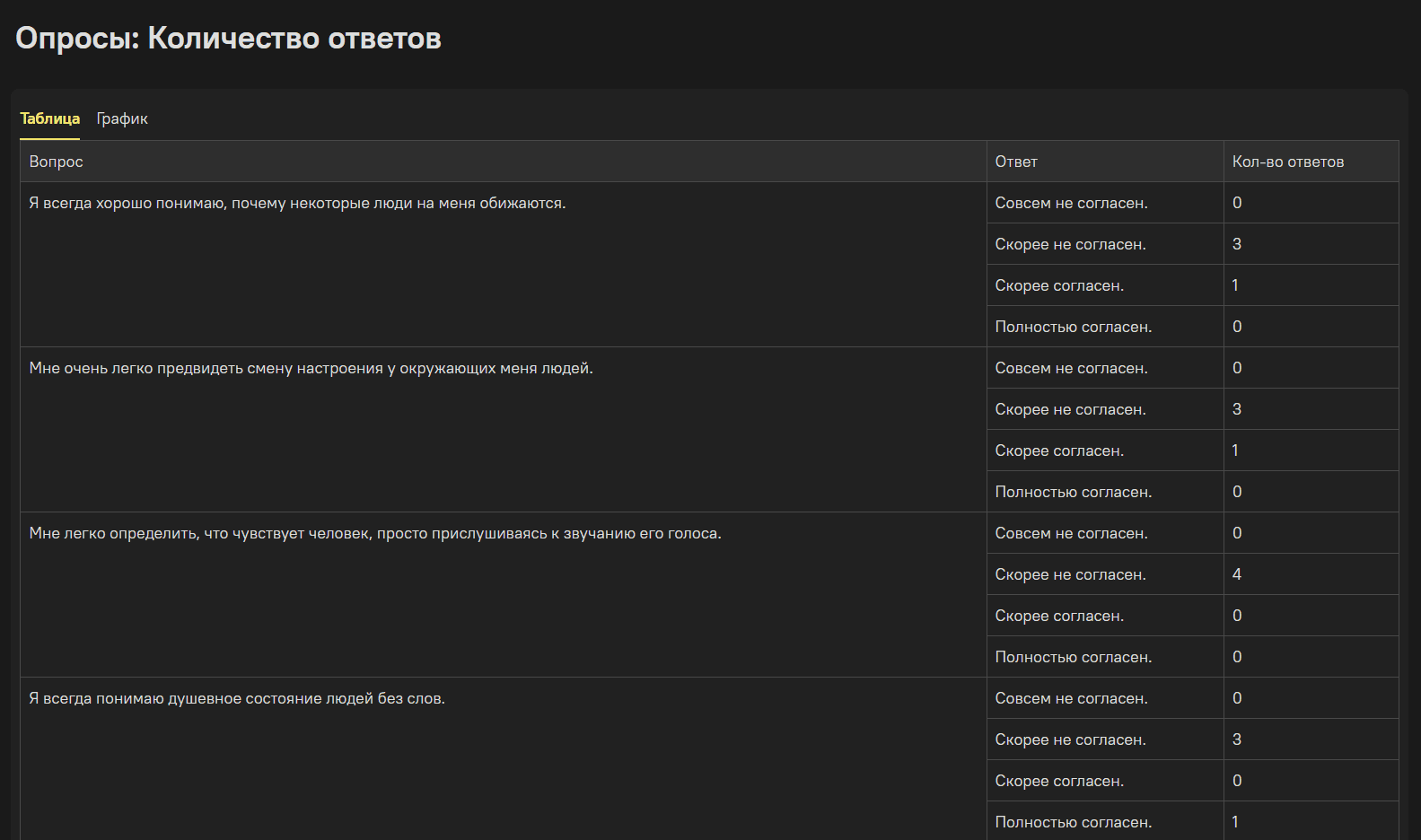This screenshot has height=840, width=1421.
Task: Click Полностью согласен under the настроения question
Action: click(1073, 492)
